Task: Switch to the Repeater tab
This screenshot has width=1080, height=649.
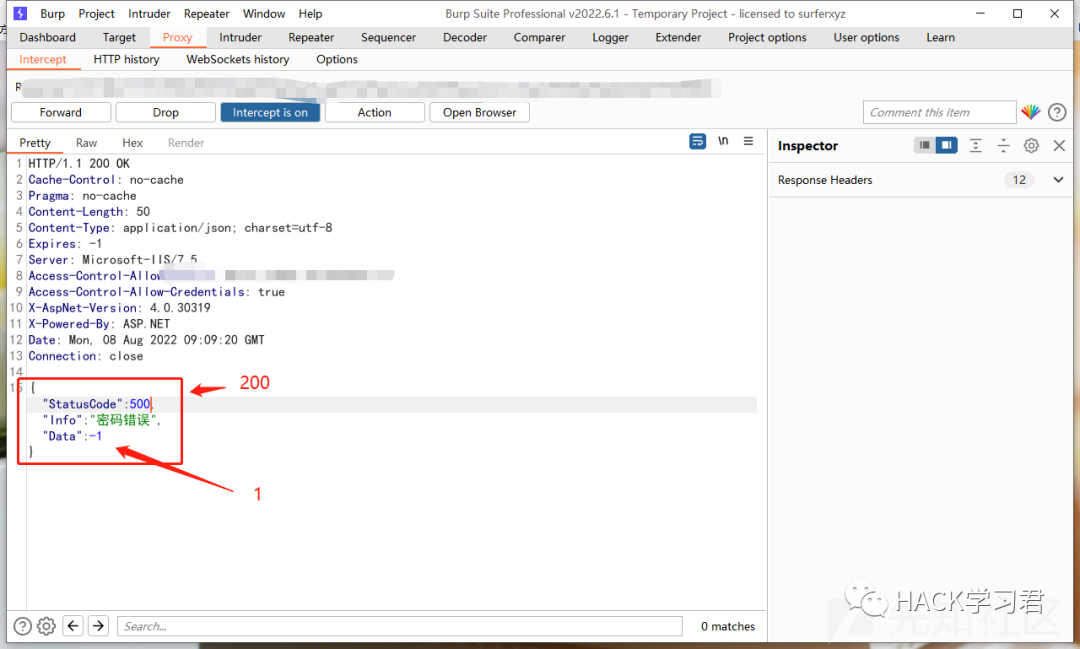Action: [311, 37]
